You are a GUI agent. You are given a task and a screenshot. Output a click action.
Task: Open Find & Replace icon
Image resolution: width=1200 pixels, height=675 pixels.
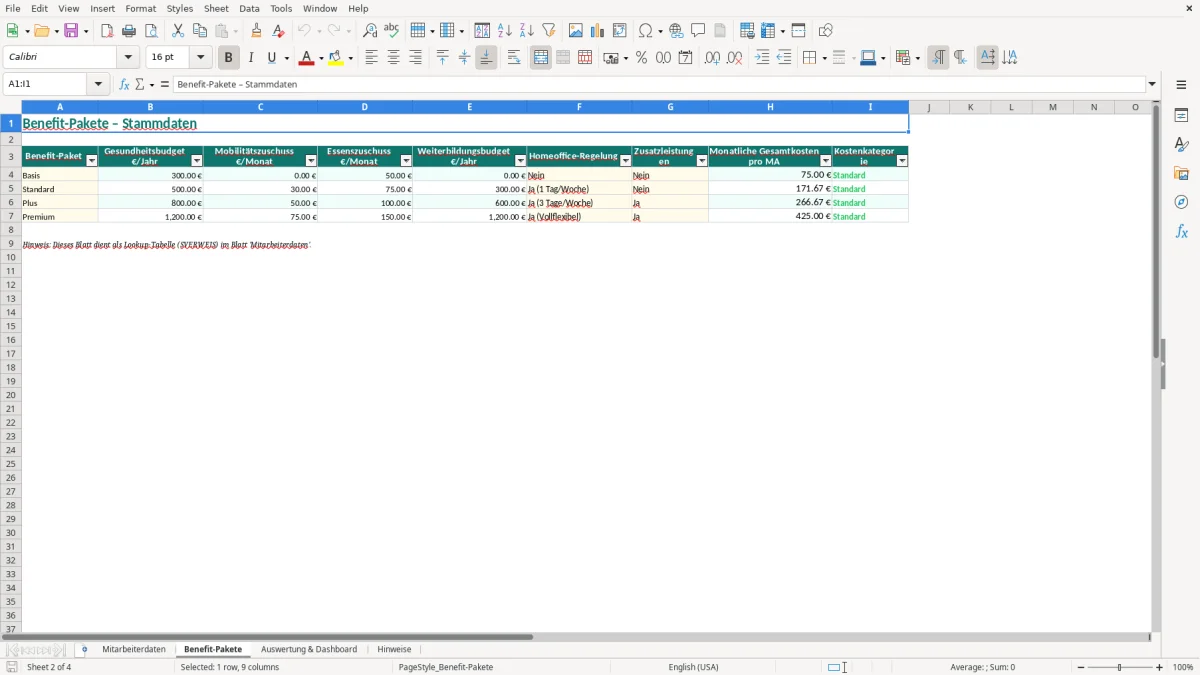point(370,31)
